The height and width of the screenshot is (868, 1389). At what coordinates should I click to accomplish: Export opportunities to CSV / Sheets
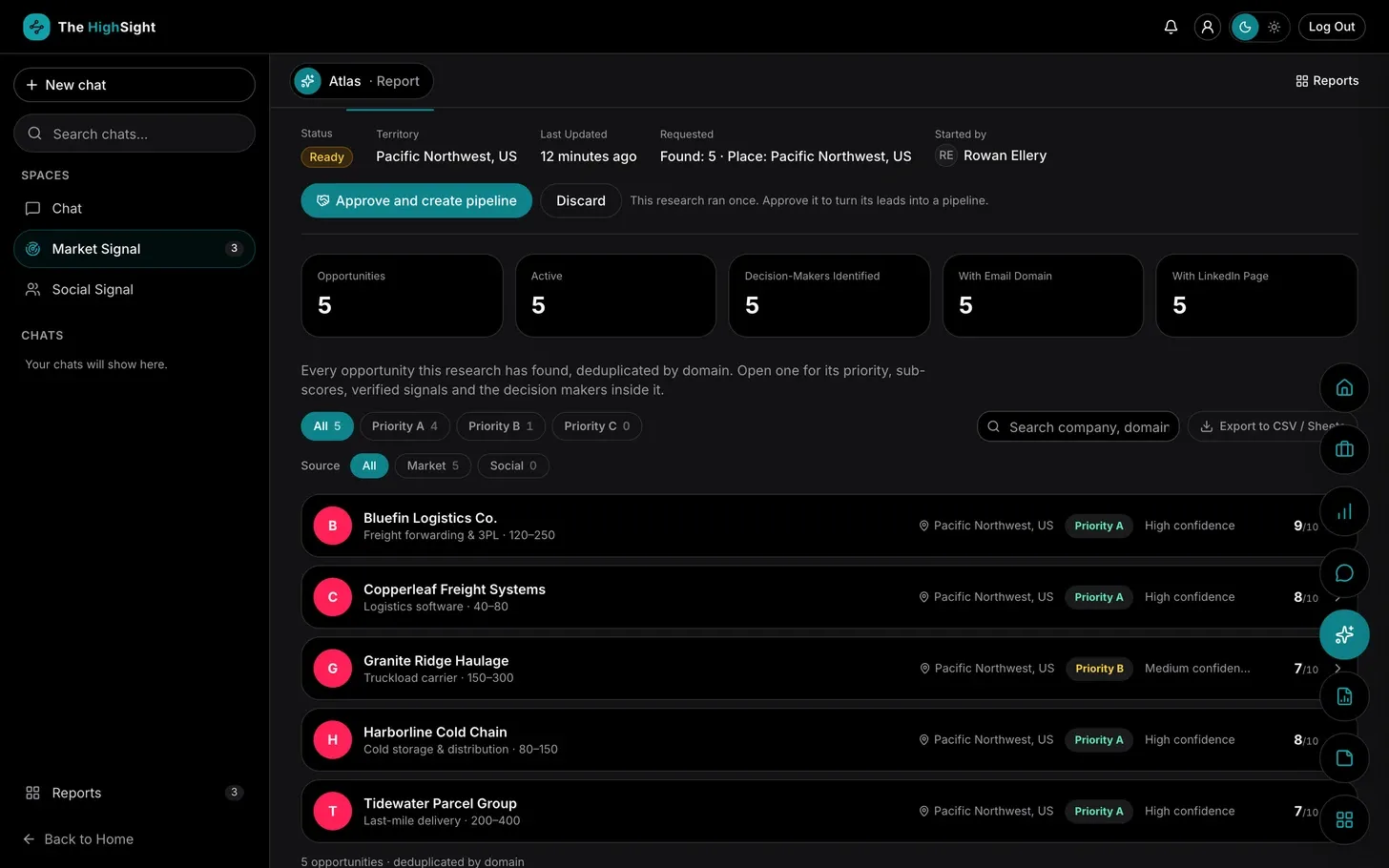coord(1273,426)
